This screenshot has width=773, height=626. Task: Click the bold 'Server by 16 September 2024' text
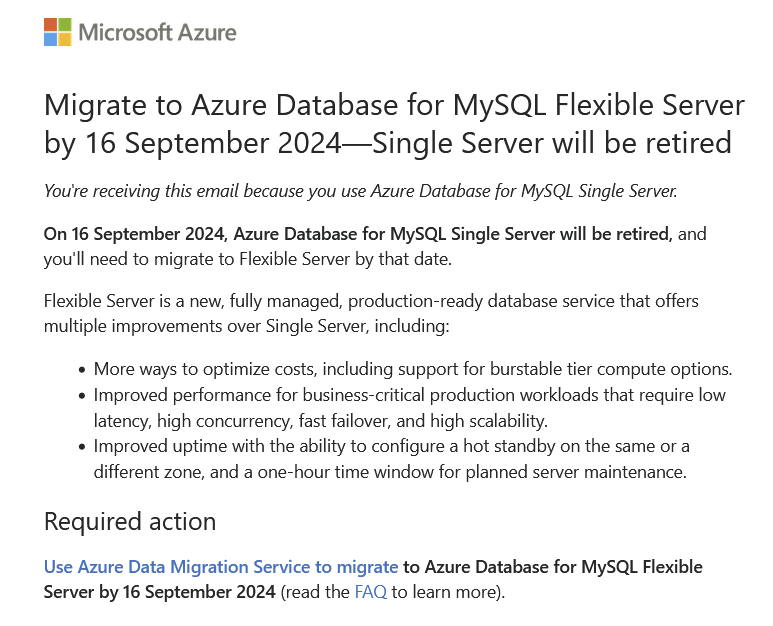[x=160, y=592]
